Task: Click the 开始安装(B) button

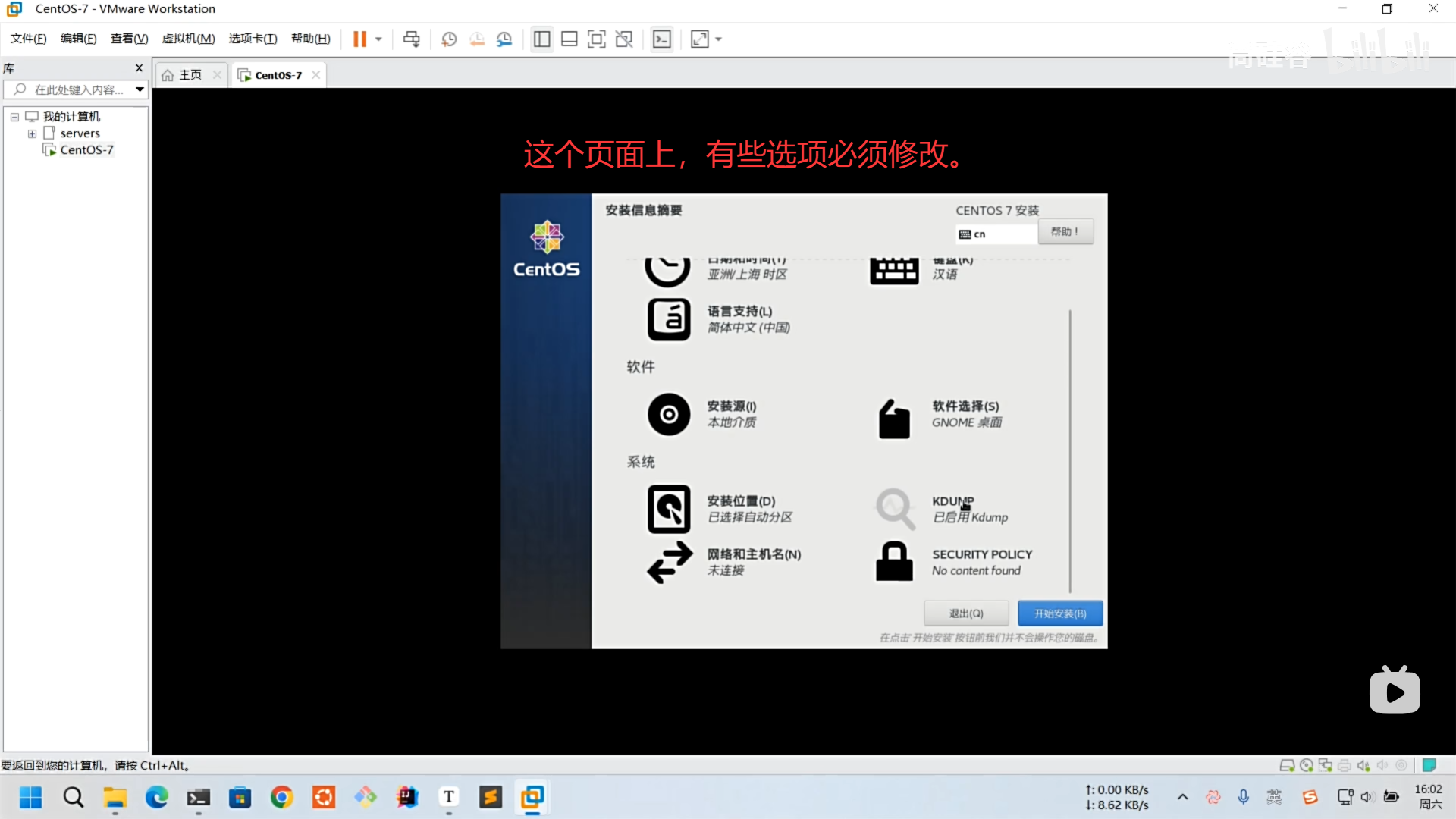Action: click(x=1059, y=613)
